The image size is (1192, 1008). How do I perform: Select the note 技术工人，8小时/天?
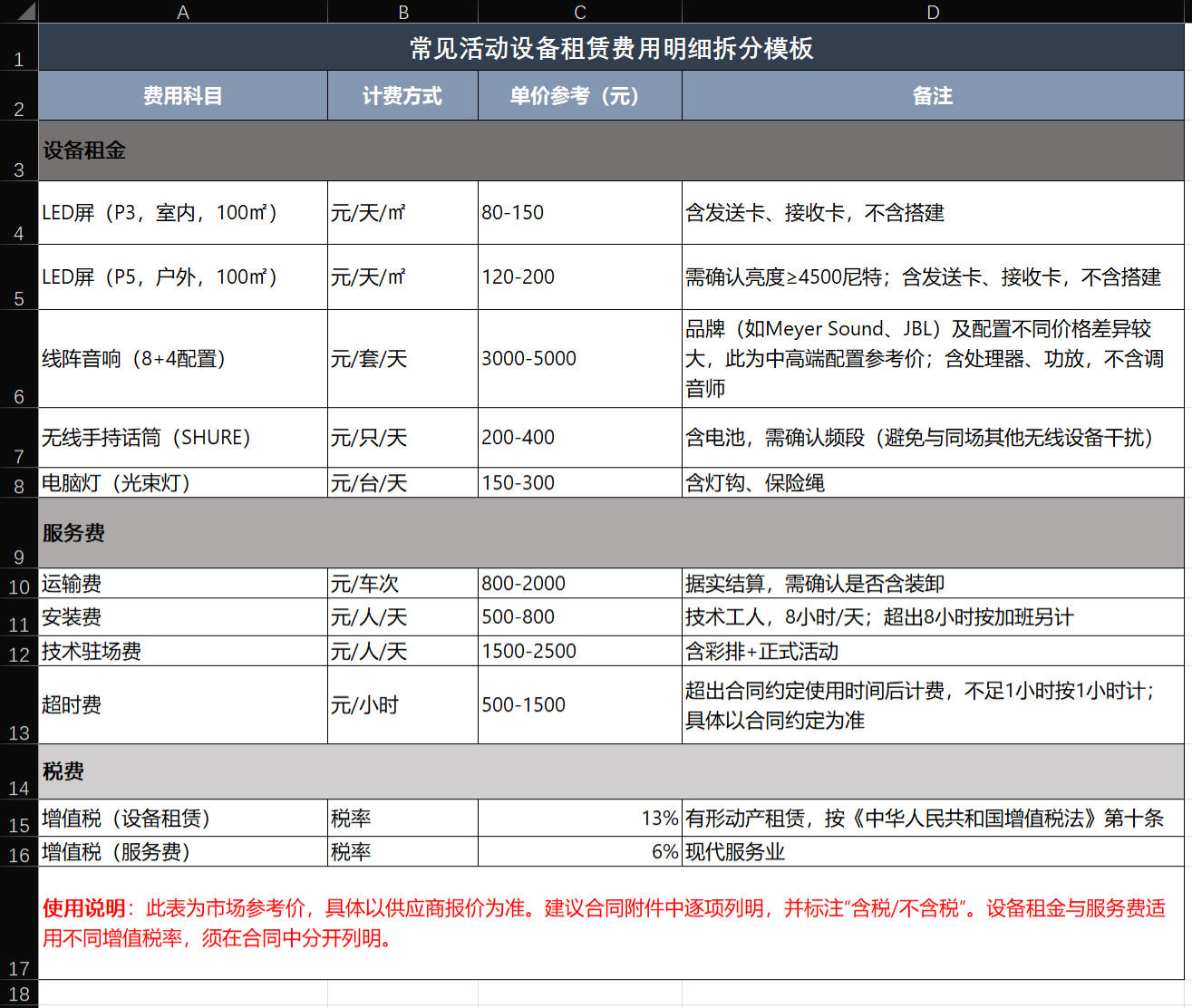(933, 617)
